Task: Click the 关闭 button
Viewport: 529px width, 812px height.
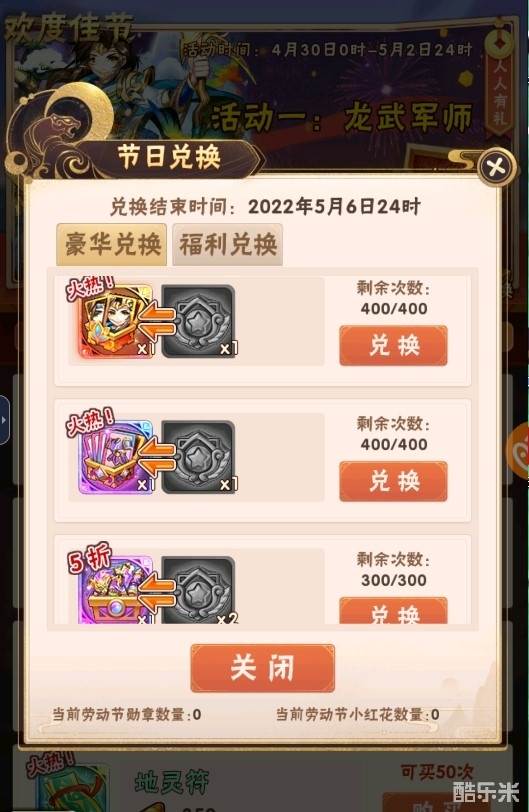Action: 262,668
